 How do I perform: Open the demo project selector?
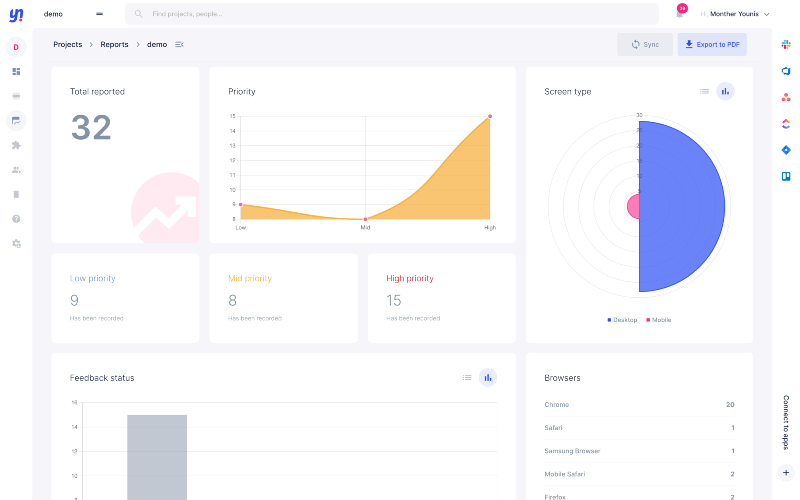pos(73,14)
